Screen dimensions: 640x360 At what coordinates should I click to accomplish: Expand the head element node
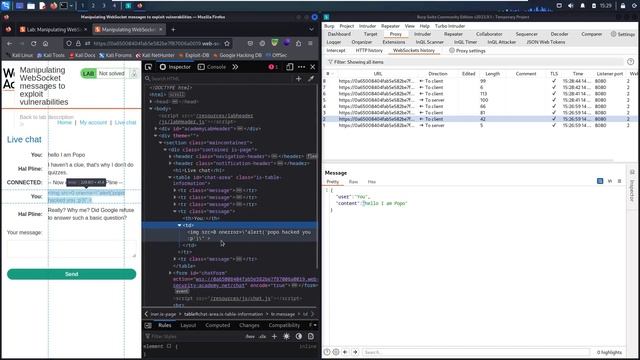coord(151,102)
